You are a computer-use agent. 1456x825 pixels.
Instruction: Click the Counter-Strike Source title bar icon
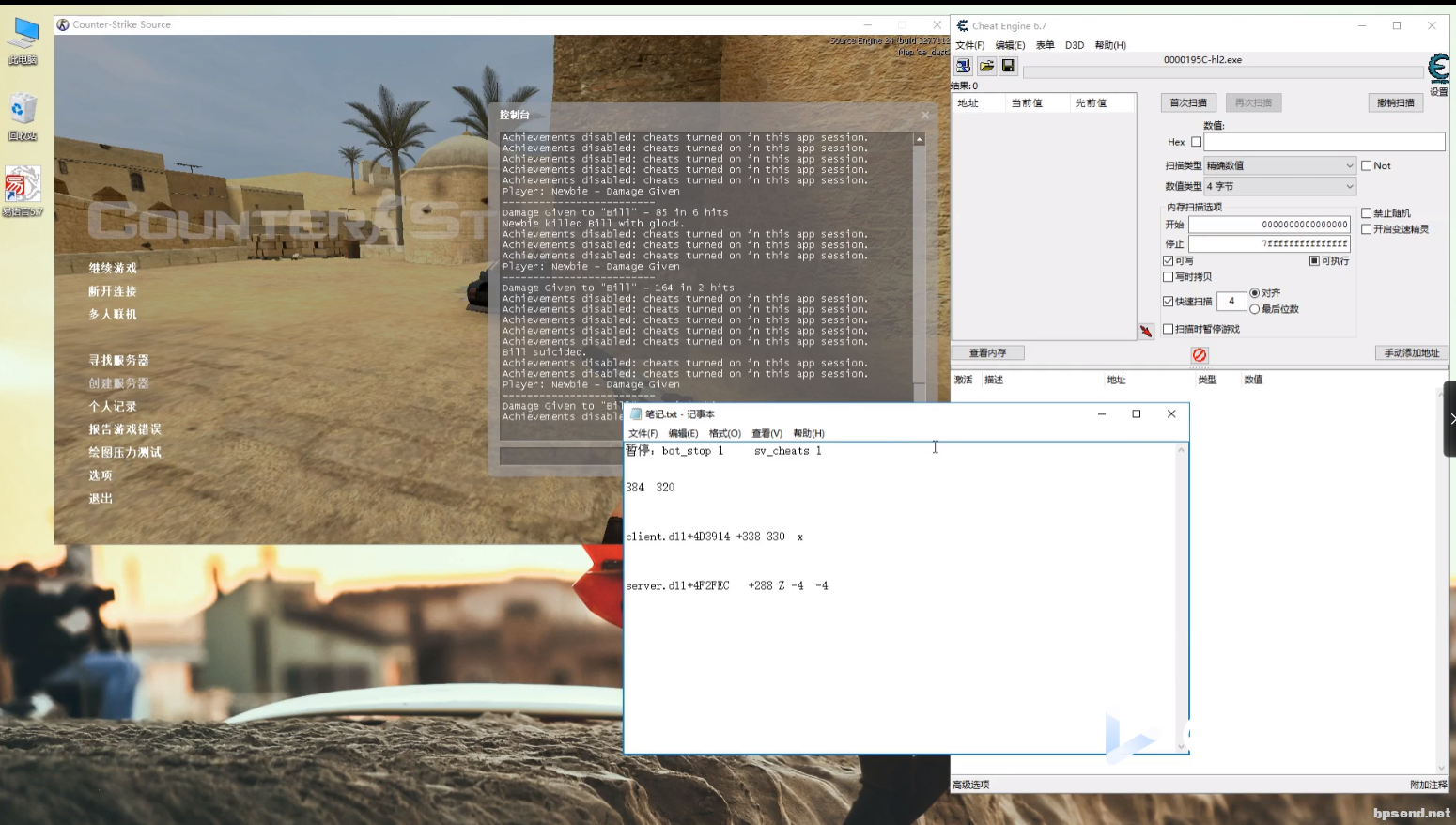pos(63,24)
